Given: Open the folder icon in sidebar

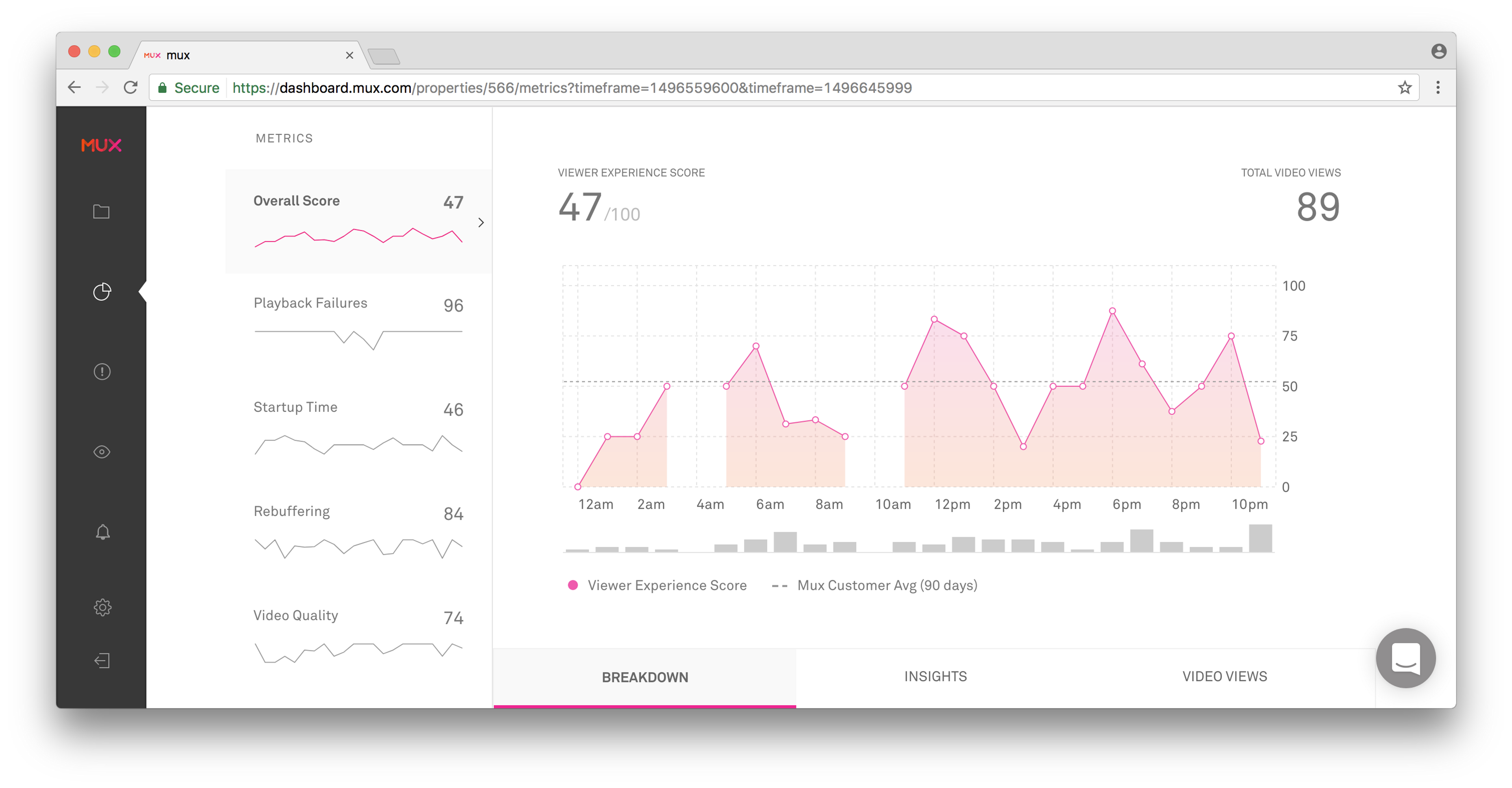Looking at the screenshot, I should (102, 211).
